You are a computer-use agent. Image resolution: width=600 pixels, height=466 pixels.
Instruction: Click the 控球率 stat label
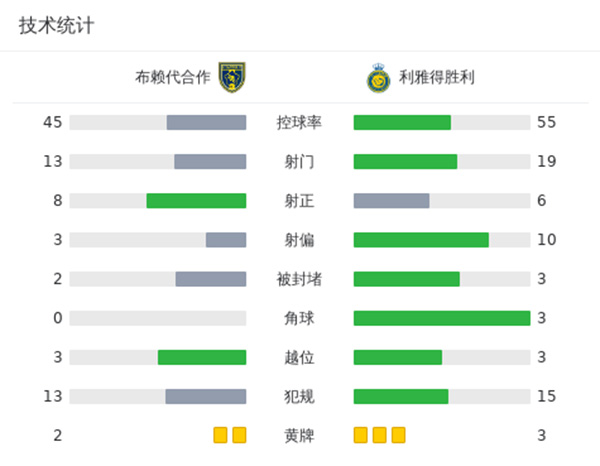coord(299,123)
